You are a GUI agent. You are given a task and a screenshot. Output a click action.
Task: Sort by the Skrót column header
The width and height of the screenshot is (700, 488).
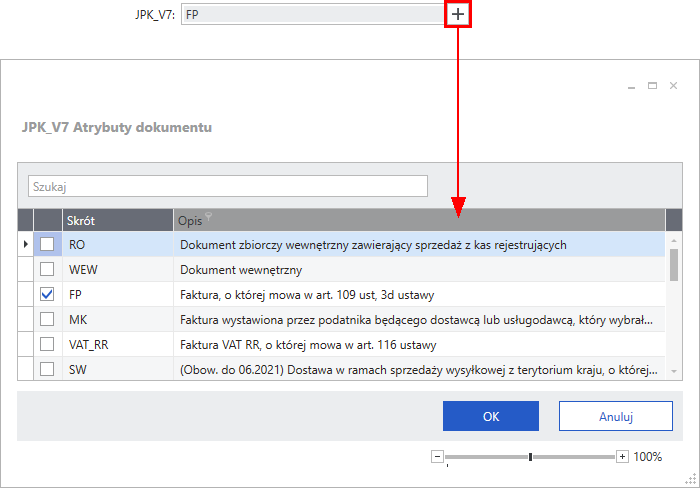coord(116,220)
